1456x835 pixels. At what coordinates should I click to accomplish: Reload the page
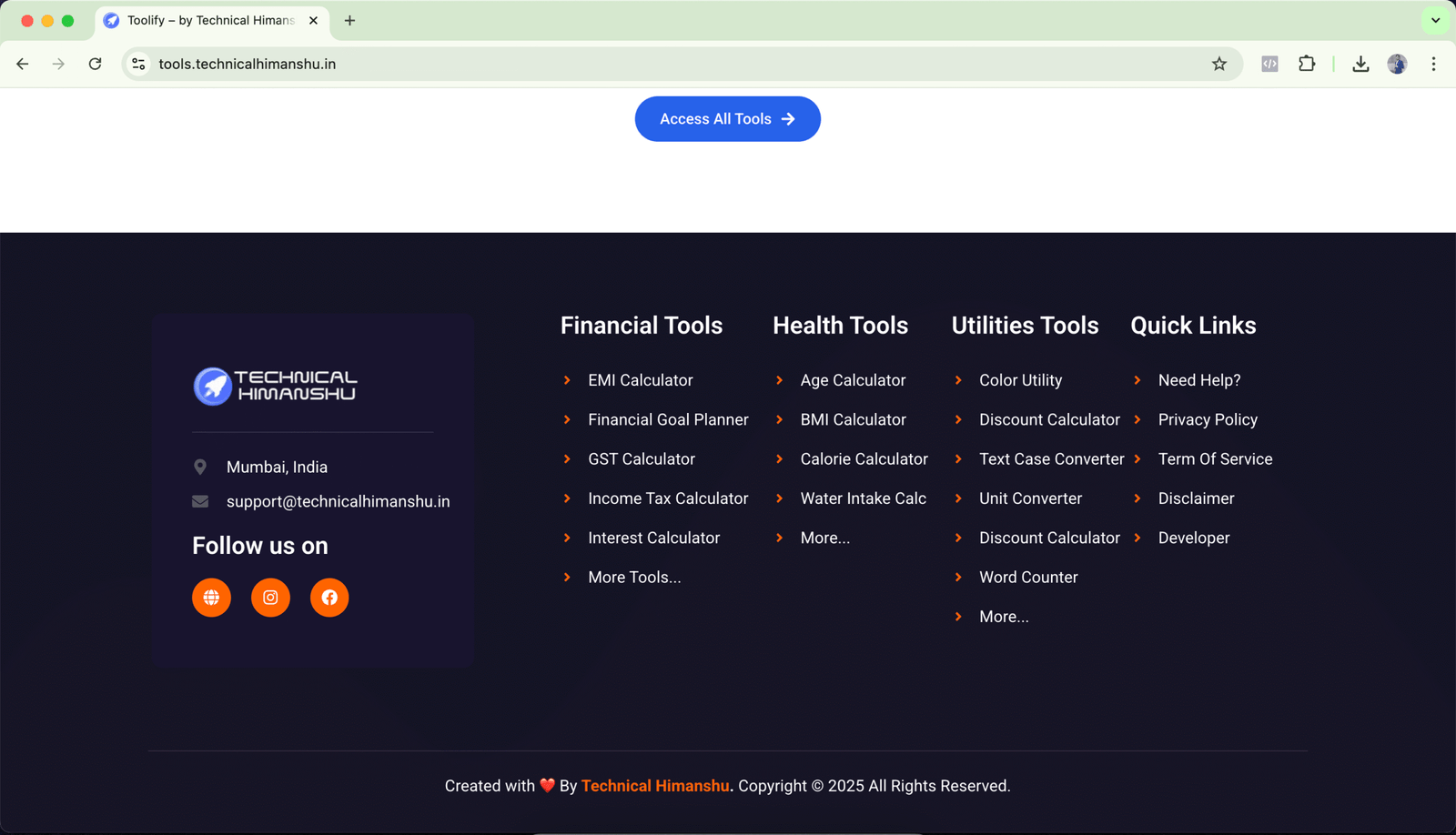[95, 64]
